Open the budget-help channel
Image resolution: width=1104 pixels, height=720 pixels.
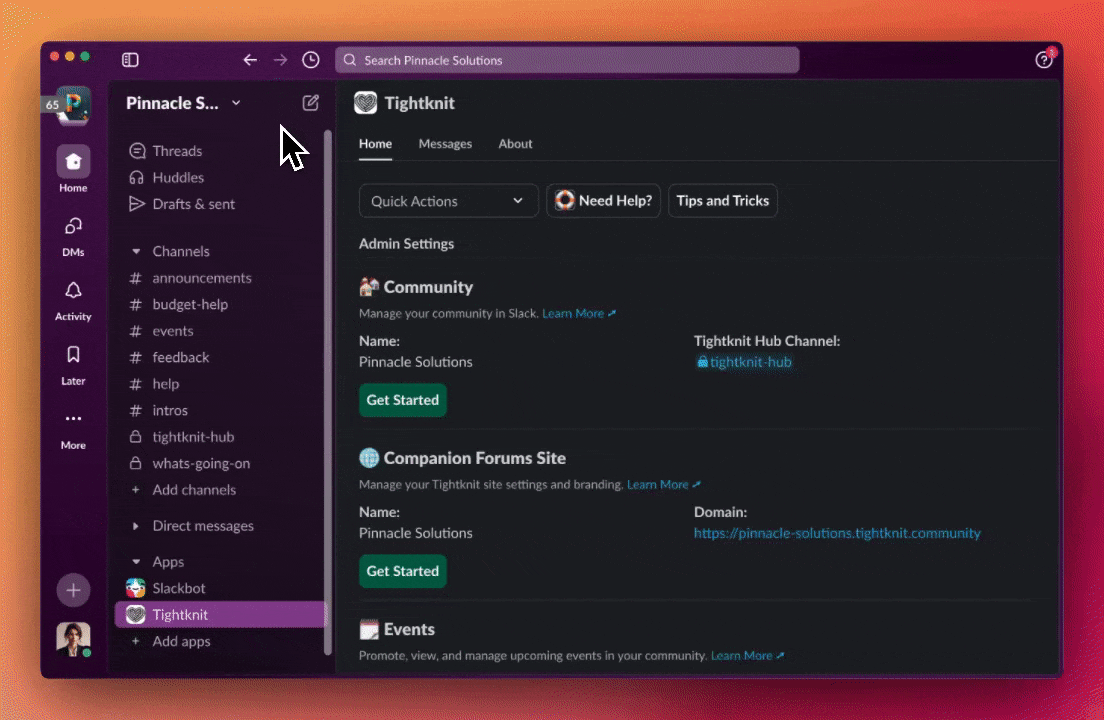pyautogui.click(x=190, y=305)
